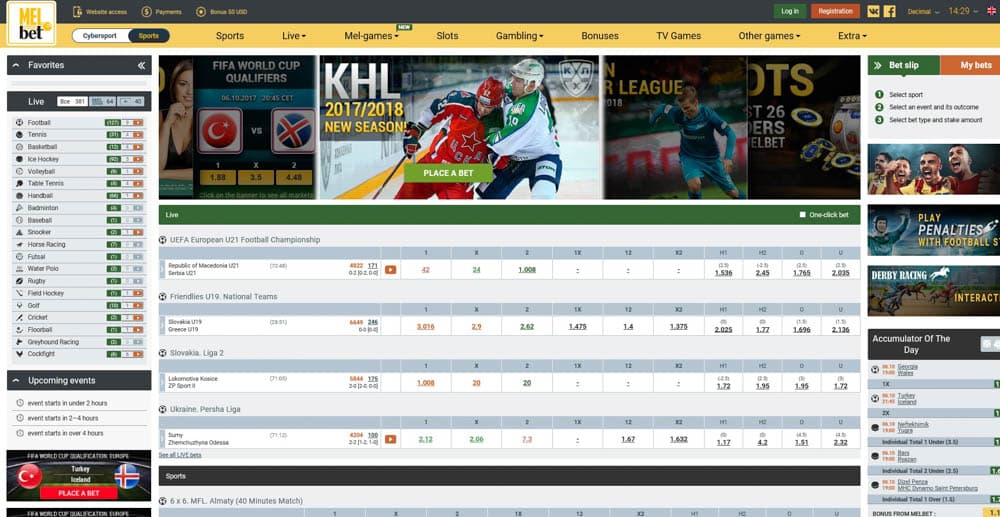Image resolution: width=1000 pixels, height=517 pixels.
Task: Expand the Live menu in navigation bar
Action: point(294,36)
